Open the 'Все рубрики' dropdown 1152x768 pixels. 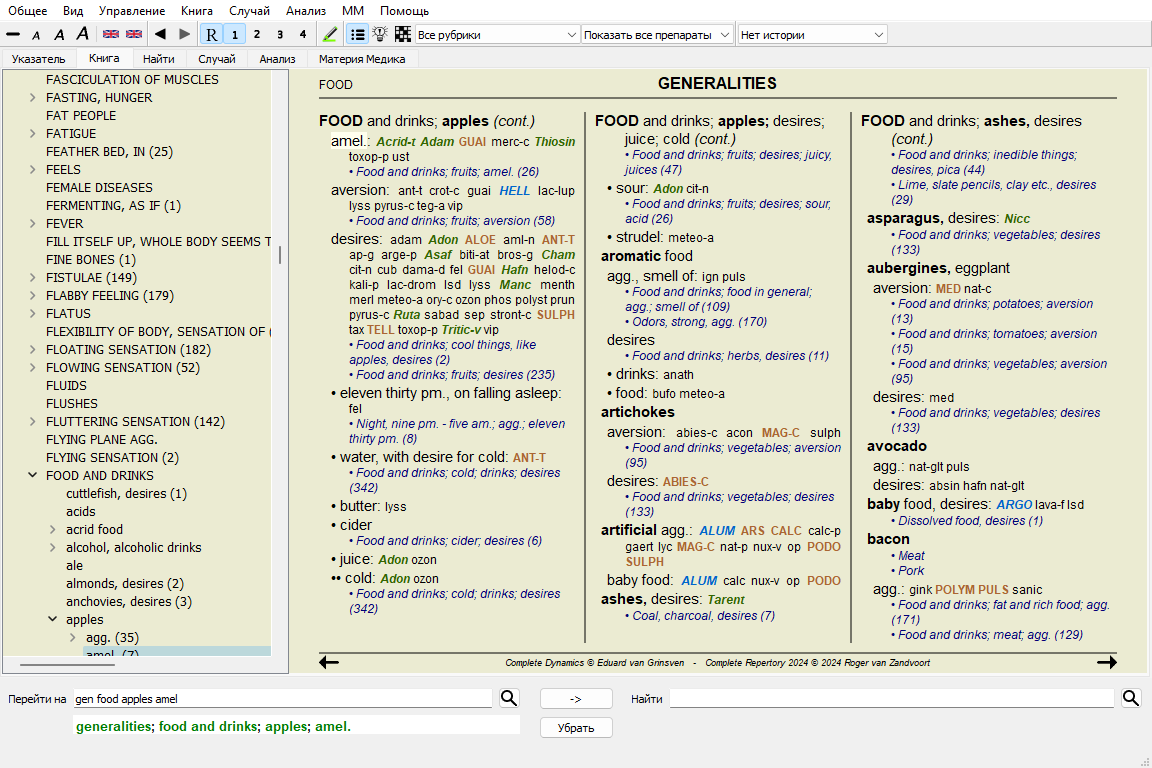tap(497, 35)
